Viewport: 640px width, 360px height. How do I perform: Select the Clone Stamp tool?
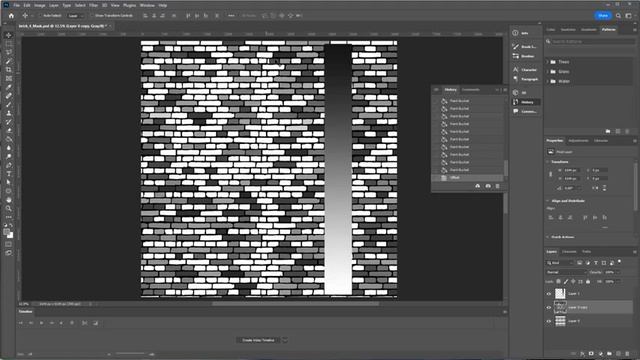[9, 113]
